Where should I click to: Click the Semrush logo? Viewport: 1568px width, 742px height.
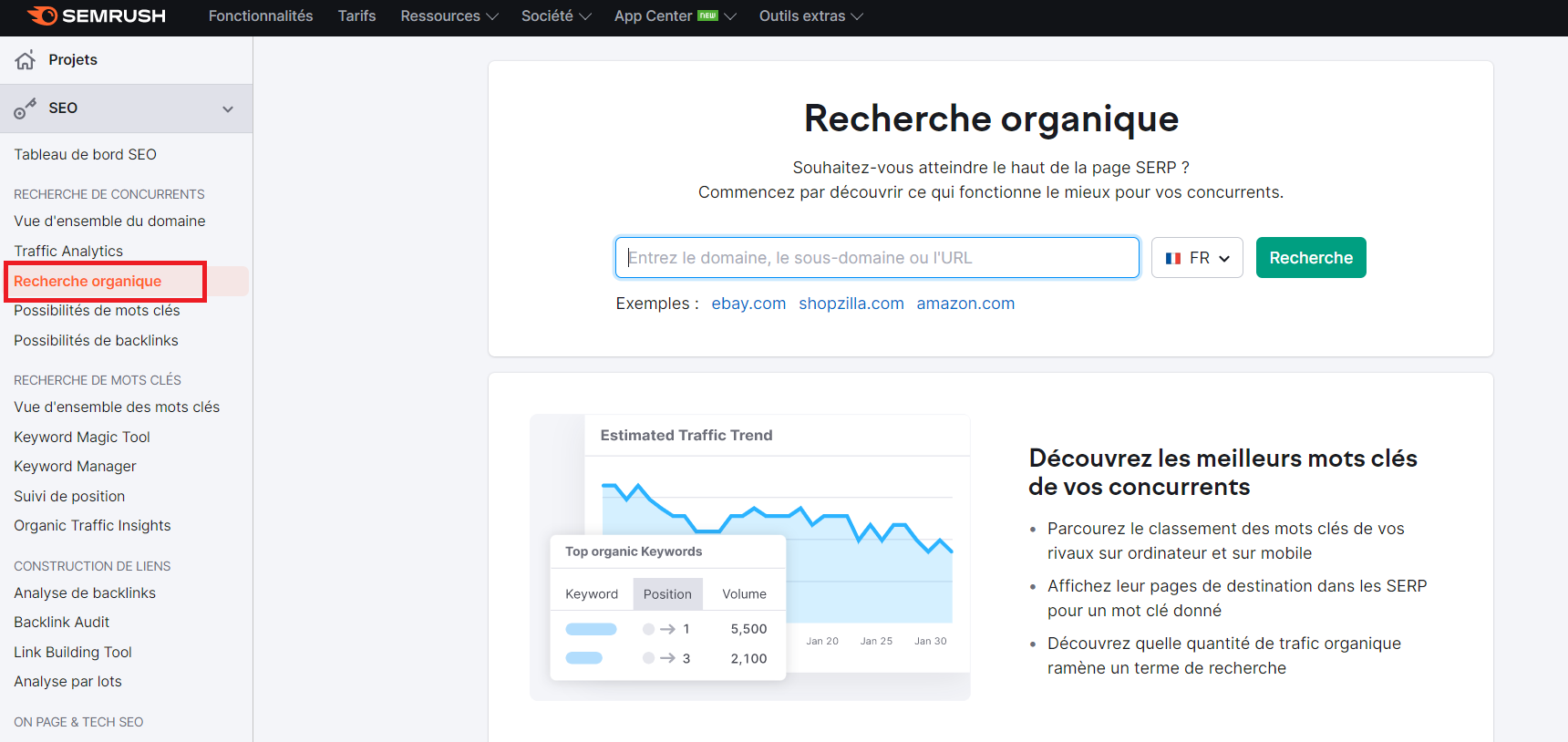96,15
